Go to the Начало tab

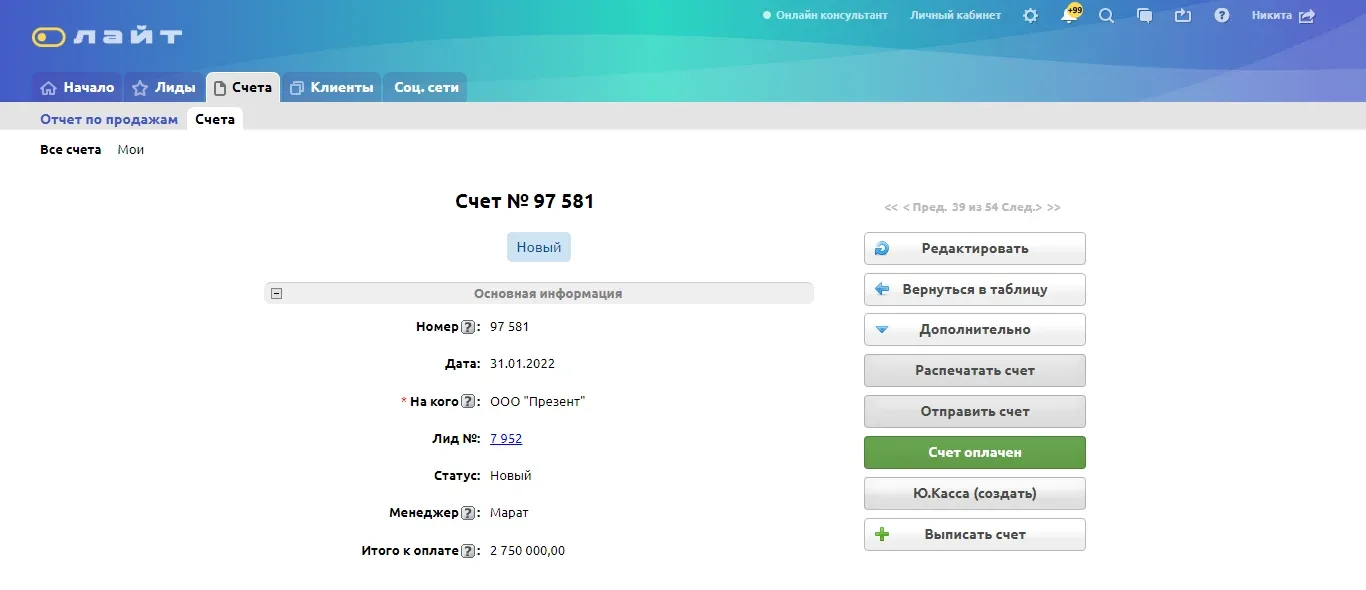(77, 88)
